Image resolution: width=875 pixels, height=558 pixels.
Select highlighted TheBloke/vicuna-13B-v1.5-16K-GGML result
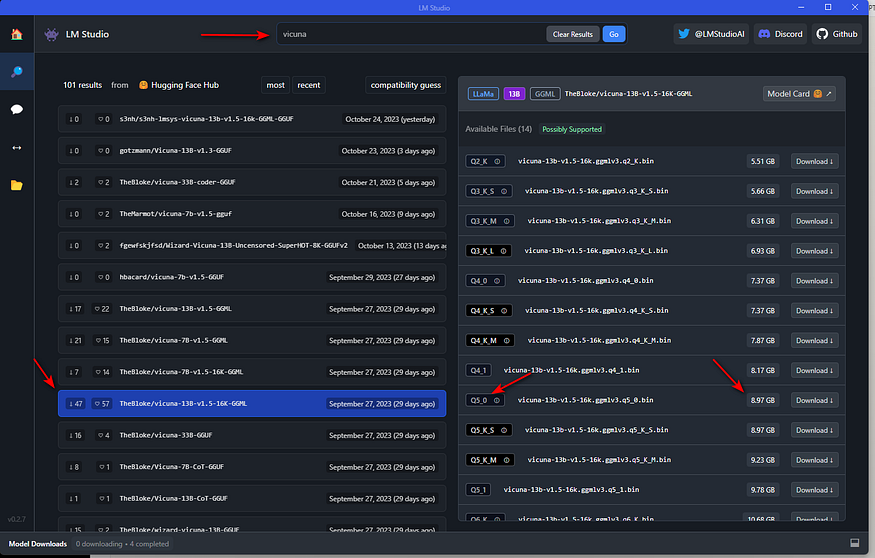[x=252, y=403]
